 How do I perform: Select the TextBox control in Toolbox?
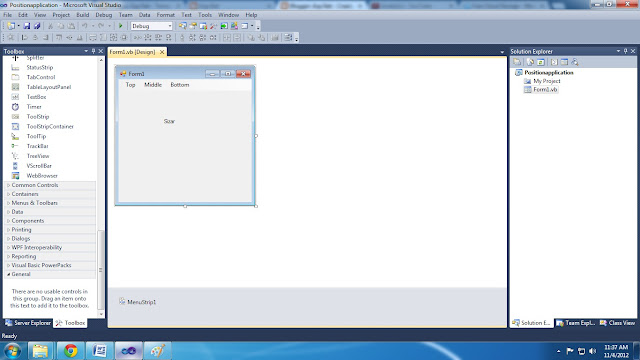(37, 97)
